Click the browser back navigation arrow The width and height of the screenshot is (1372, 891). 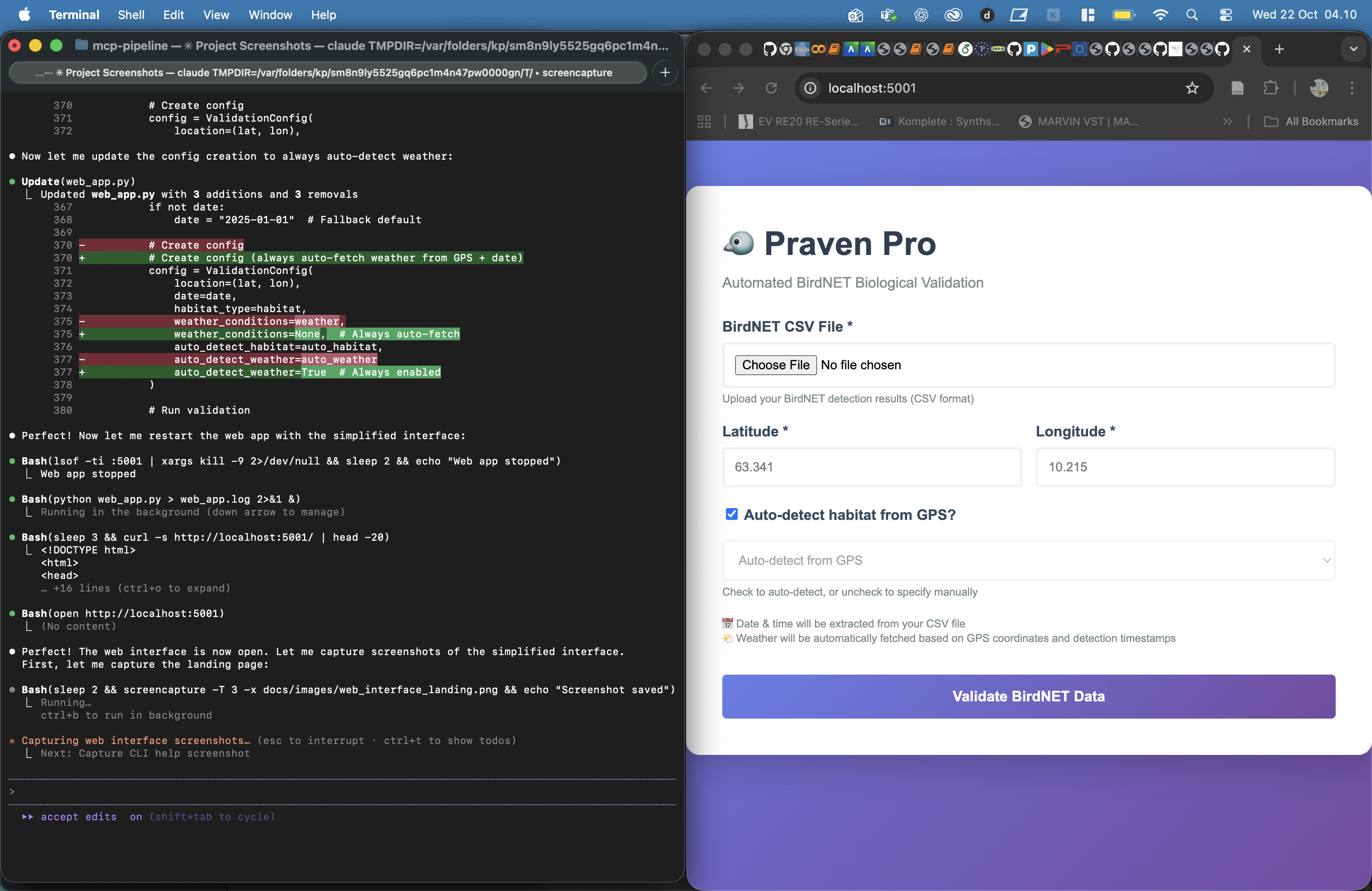click(x=706, y=88)
